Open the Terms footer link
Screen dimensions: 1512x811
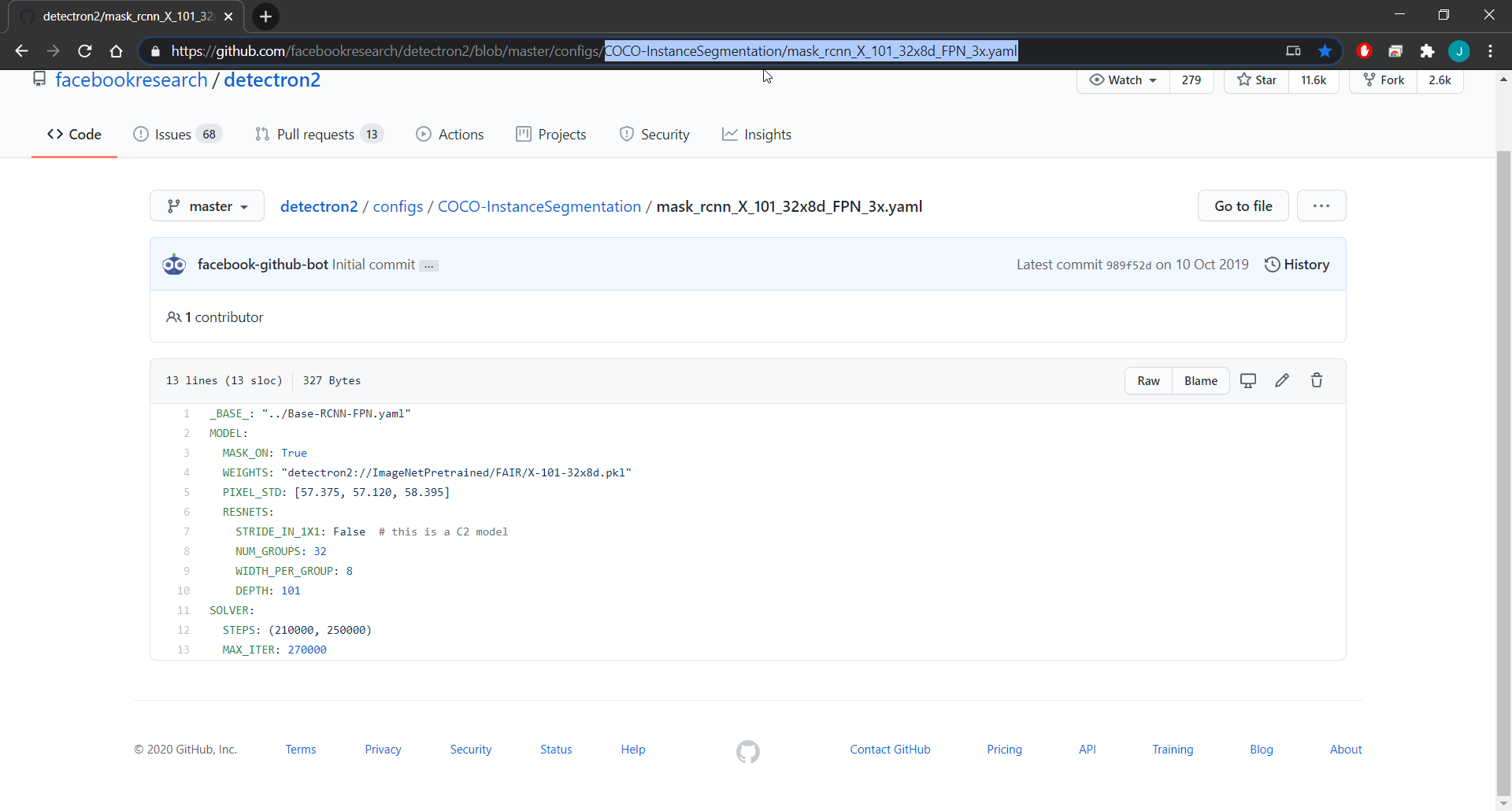point(301,750)
